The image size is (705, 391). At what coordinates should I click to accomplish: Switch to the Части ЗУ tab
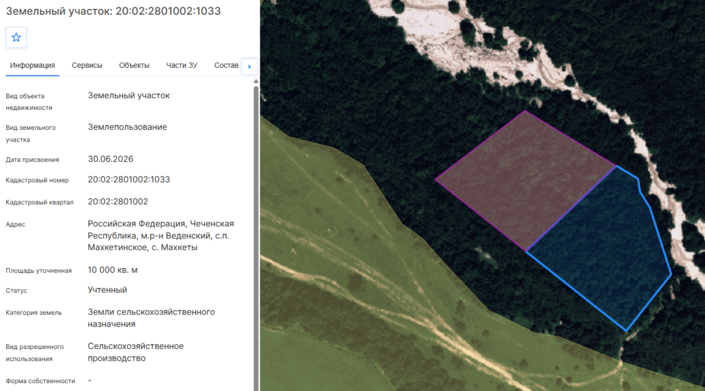point(182,66)
